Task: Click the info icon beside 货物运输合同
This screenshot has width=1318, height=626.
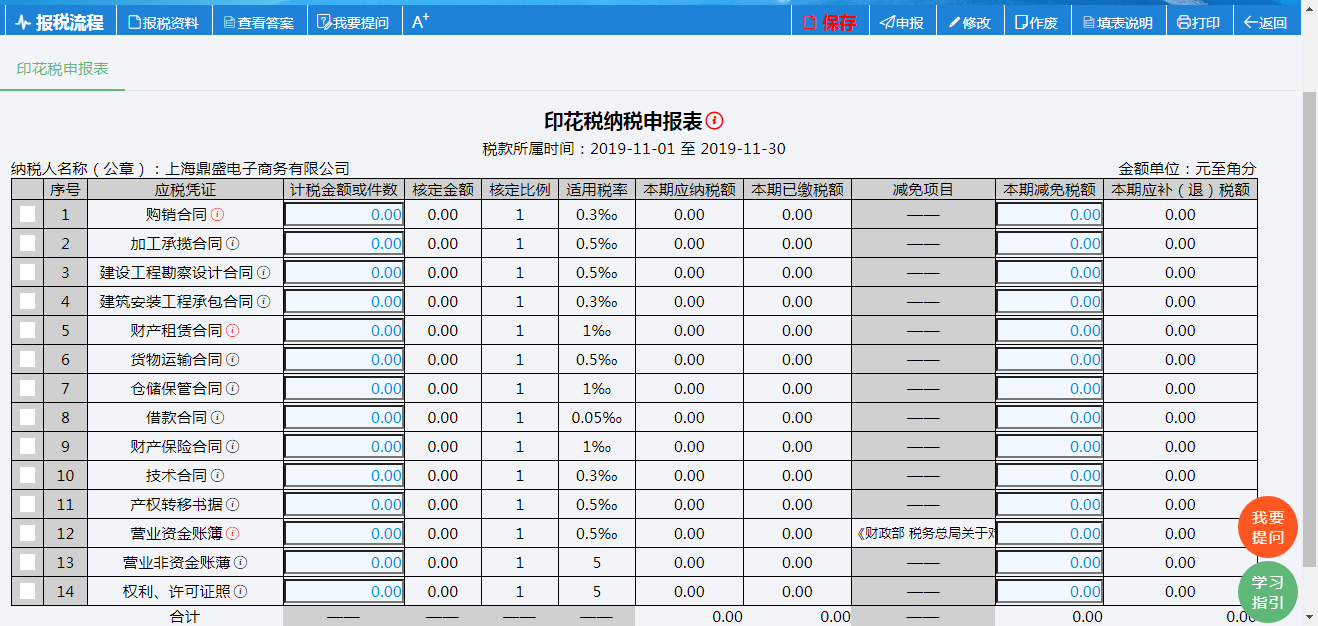Action: [232, 359]
